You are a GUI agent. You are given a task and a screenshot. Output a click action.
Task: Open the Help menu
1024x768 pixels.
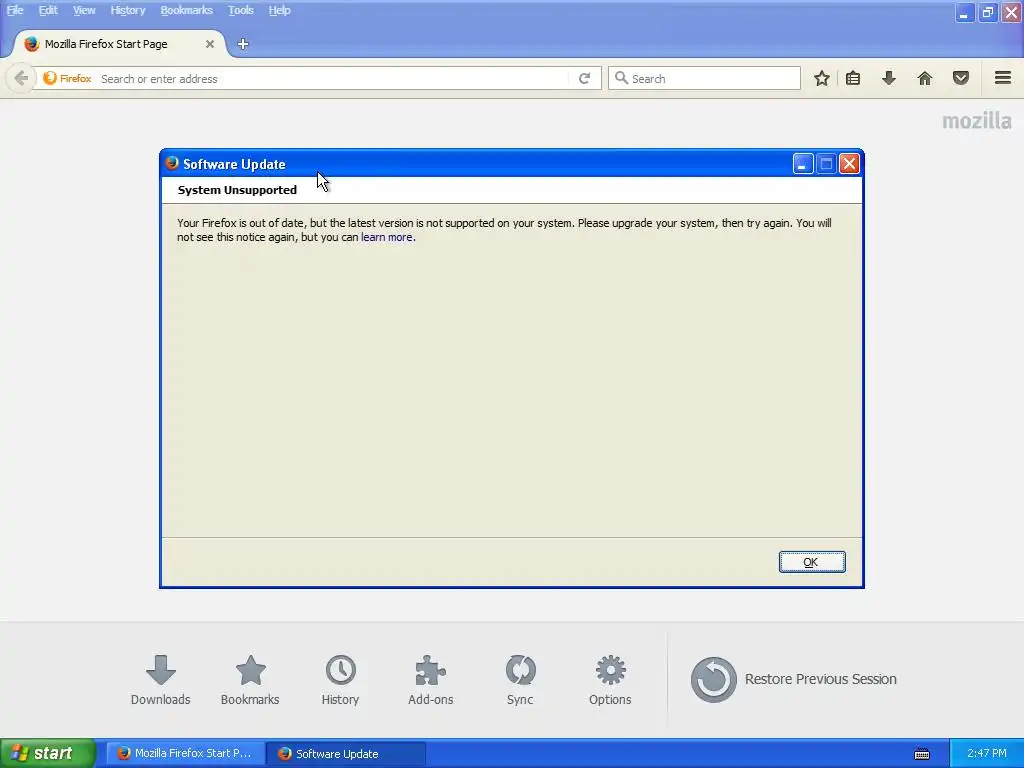pos(280,10)
